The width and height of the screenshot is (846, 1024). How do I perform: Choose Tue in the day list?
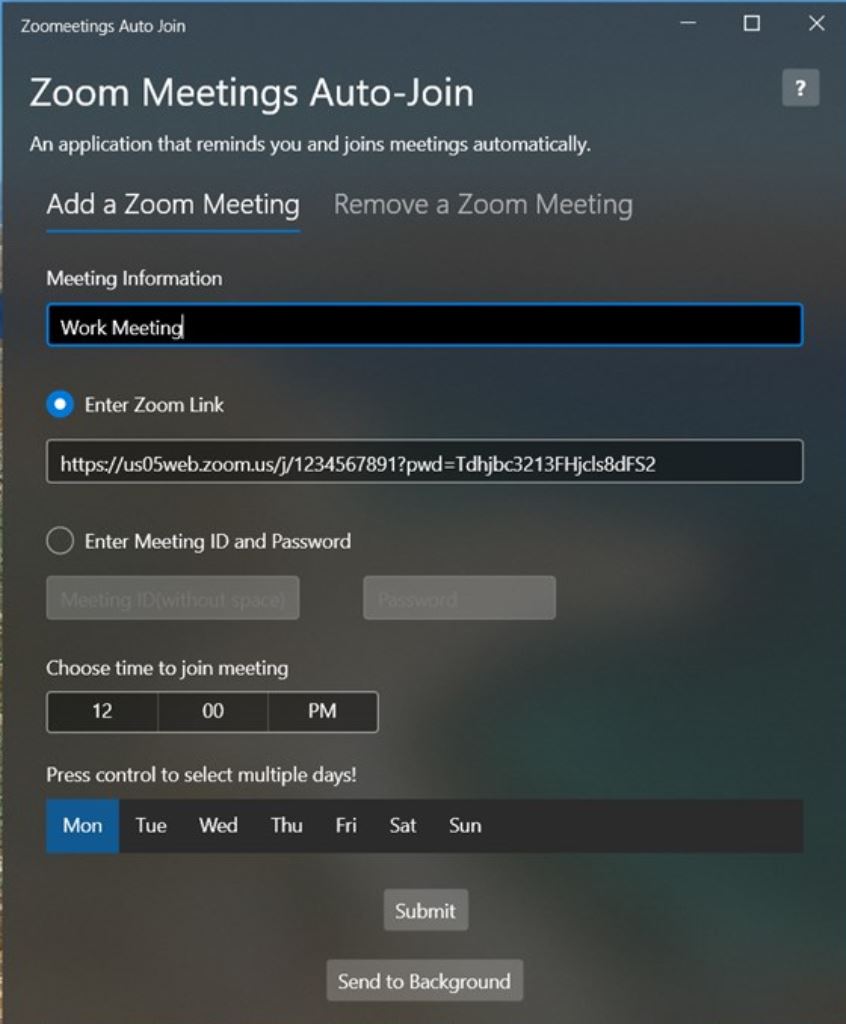pyautogui.click(x=151, y=825)
